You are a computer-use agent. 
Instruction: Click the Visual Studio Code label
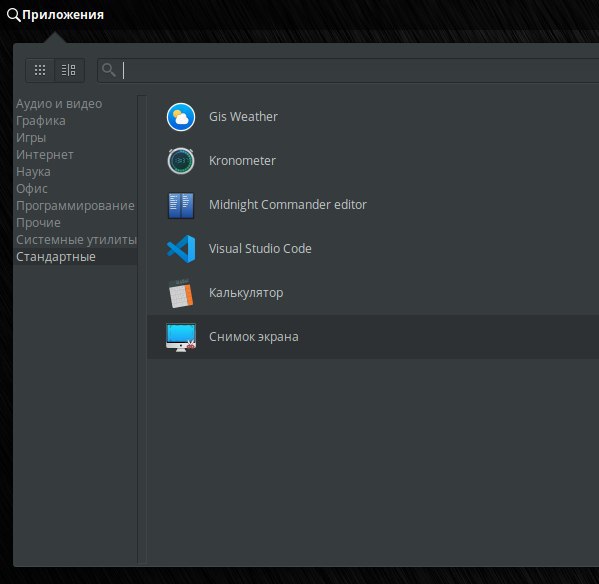[x=260, y=249]
